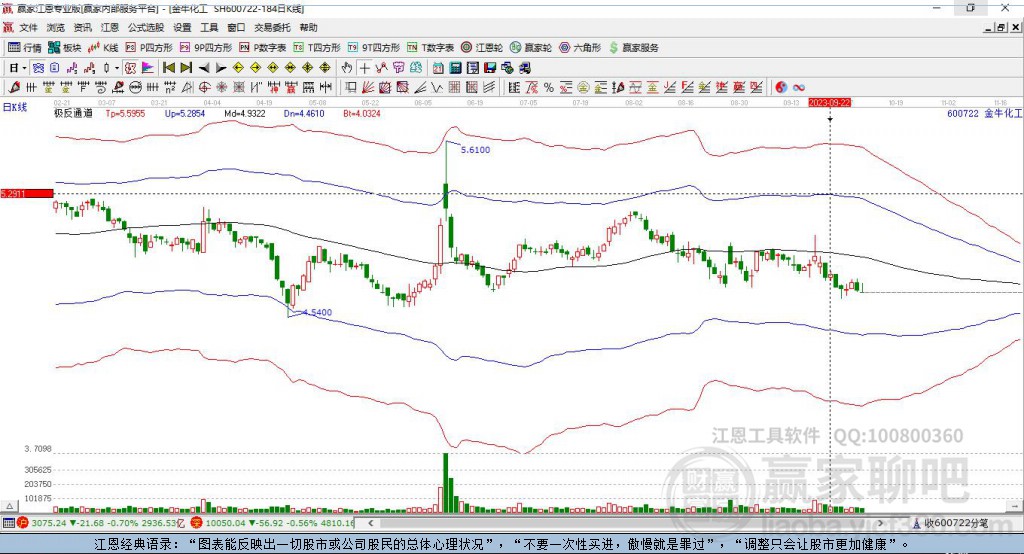The width and height of the screenshot is (1024, 554).
Task: Click the red-blue yin-yang icon
Action: [781, 88]
